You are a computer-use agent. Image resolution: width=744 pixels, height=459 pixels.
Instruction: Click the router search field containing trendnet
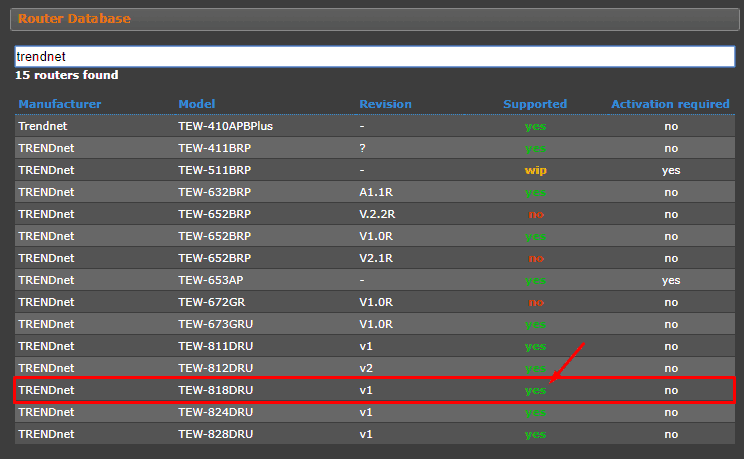click(x=375, y=56)
